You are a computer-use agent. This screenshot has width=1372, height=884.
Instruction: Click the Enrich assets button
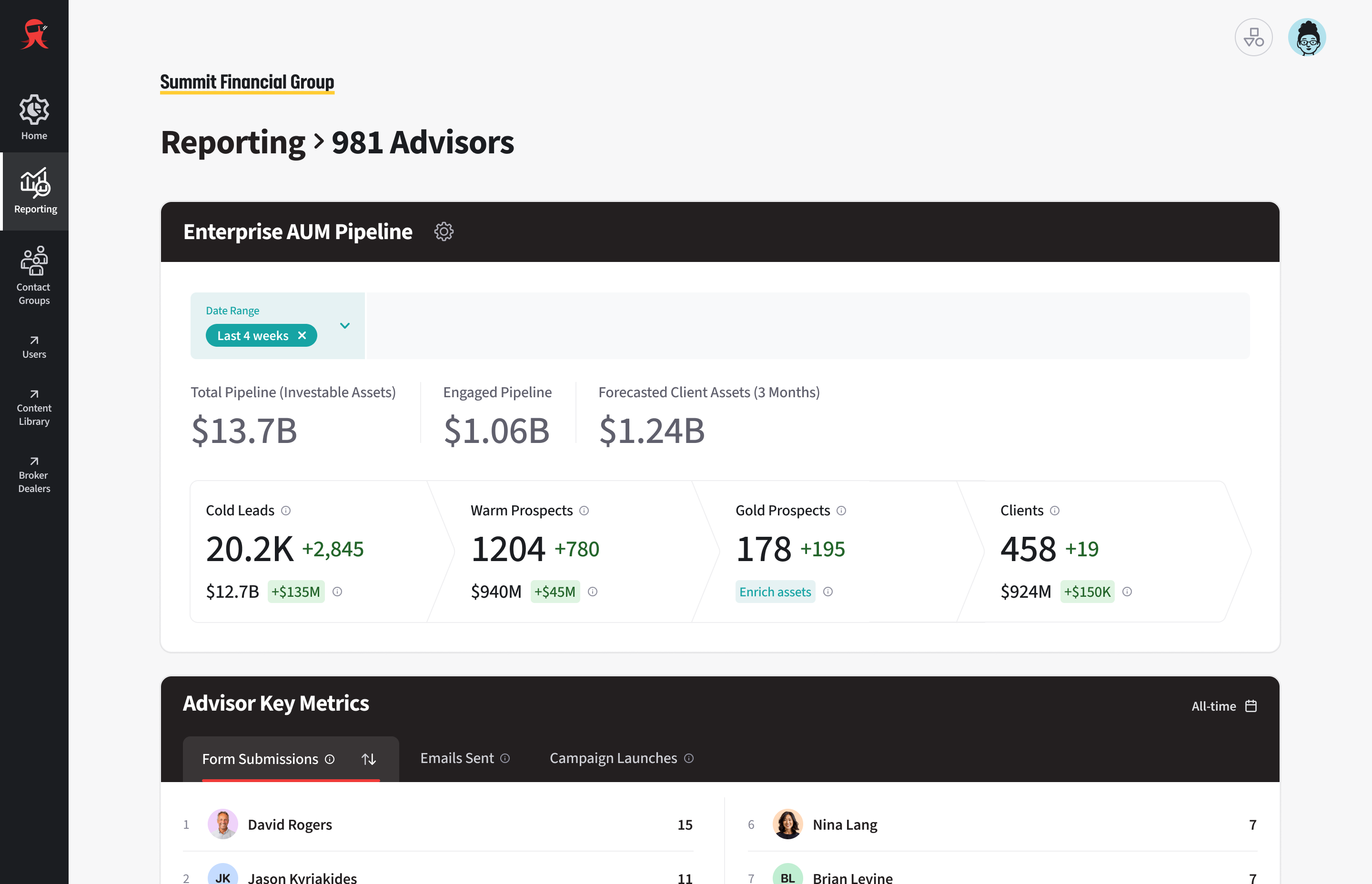click(x=775, y=592)
